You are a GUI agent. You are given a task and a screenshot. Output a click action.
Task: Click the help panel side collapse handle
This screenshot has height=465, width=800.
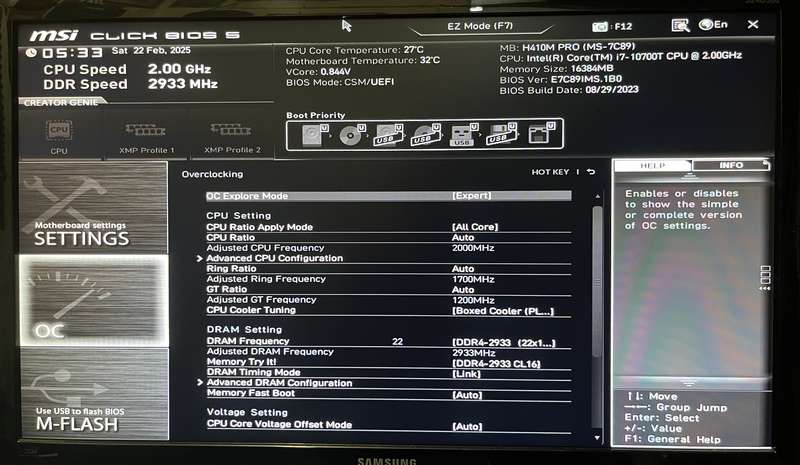(765, 278)
